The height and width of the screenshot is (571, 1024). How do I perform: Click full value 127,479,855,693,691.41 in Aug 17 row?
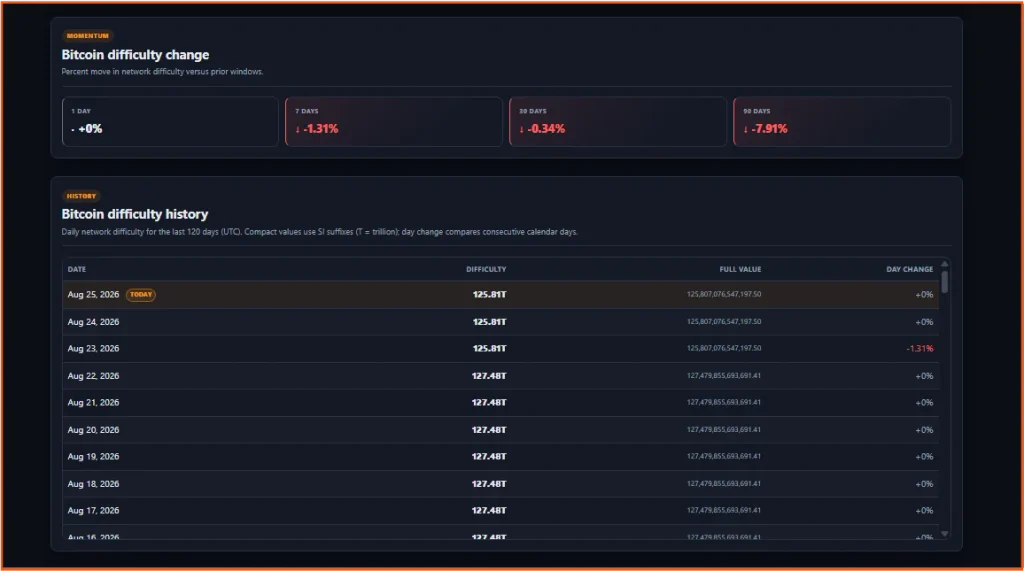[x=724, y=511]
